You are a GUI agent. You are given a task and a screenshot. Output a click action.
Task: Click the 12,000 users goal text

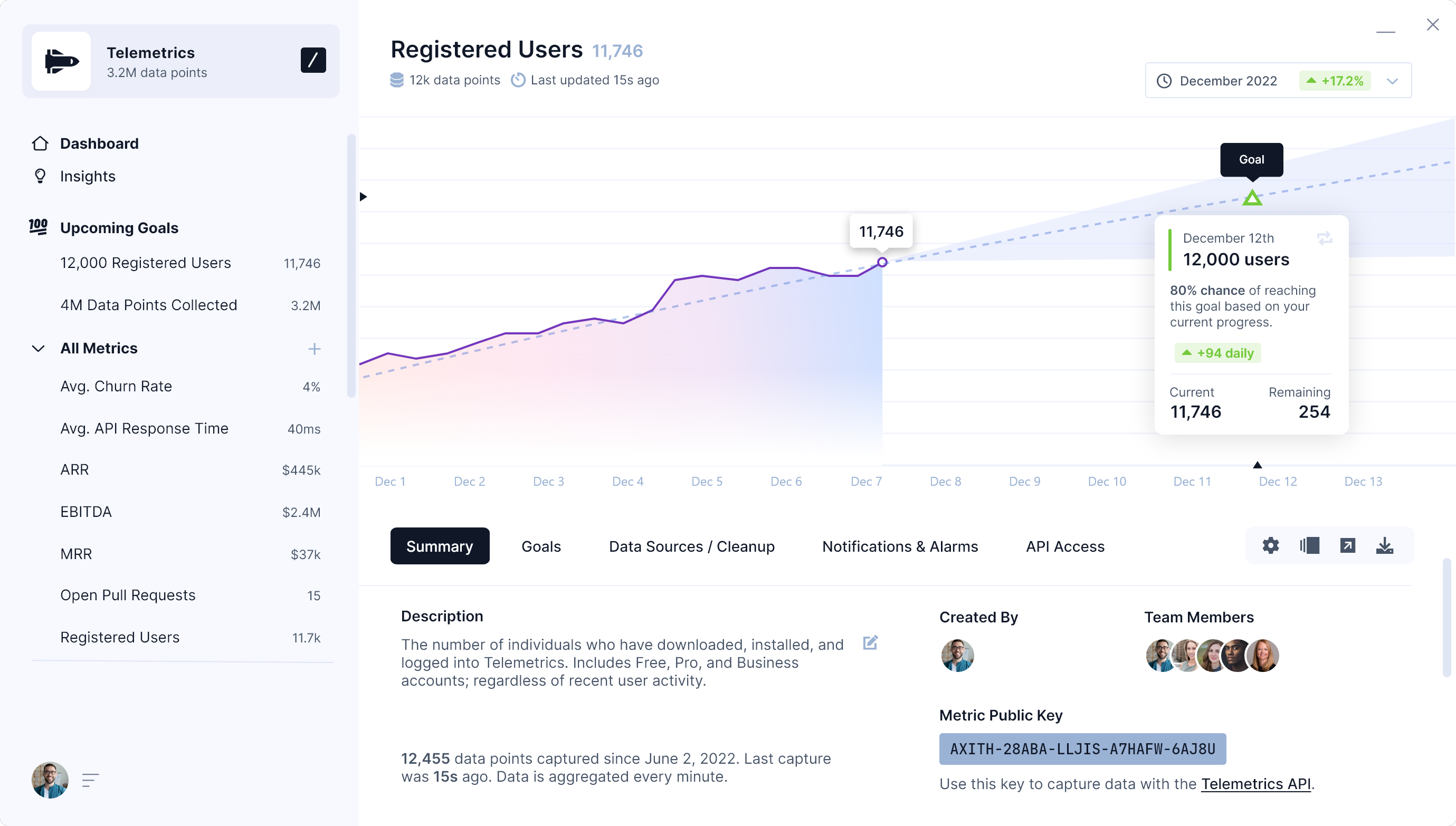[x=1236, y=260]
